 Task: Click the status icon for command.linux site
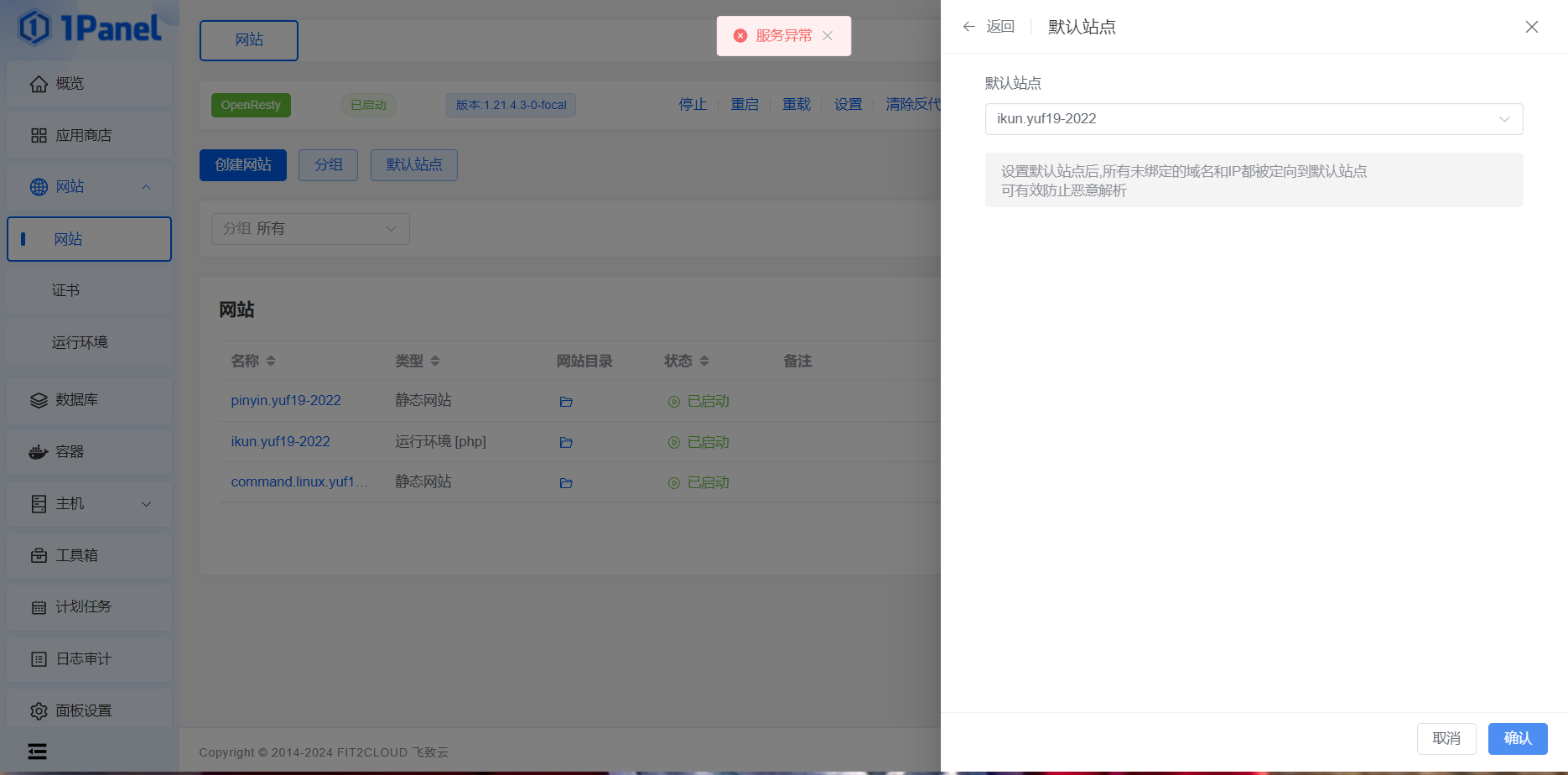(674, 483)
